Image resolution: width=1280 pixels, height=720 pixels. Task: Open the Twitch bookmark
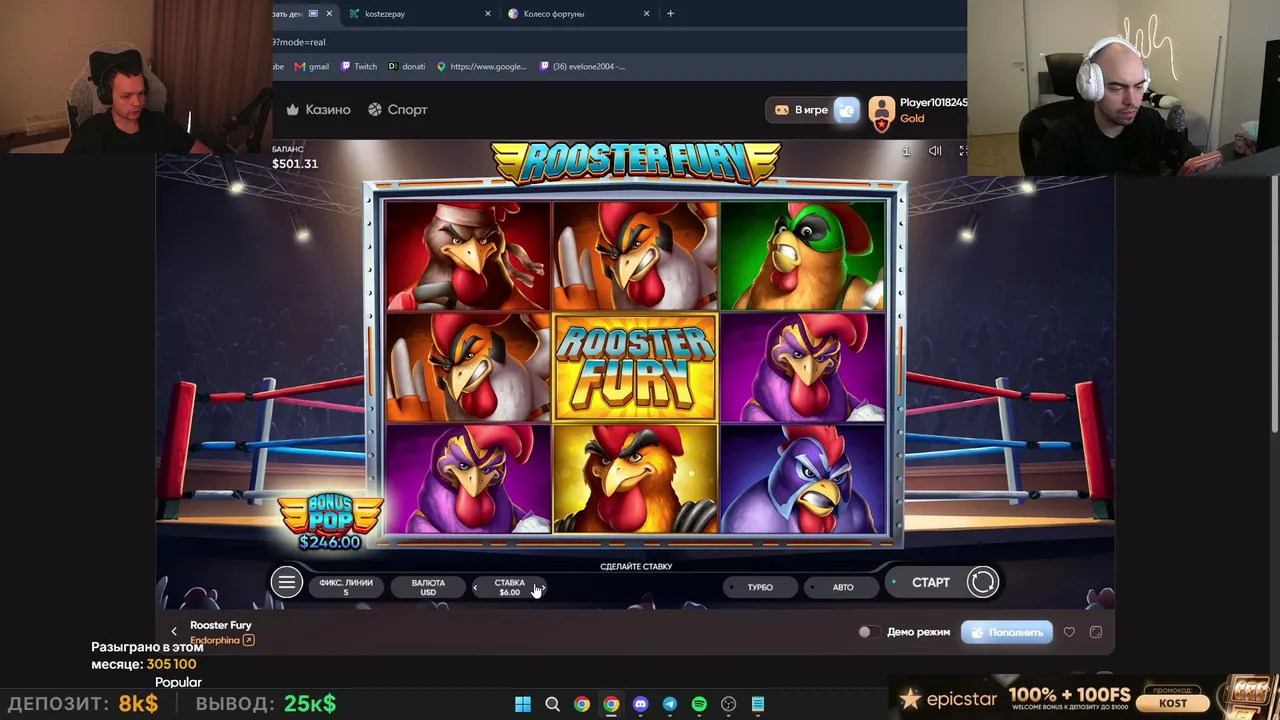point(359,66)
